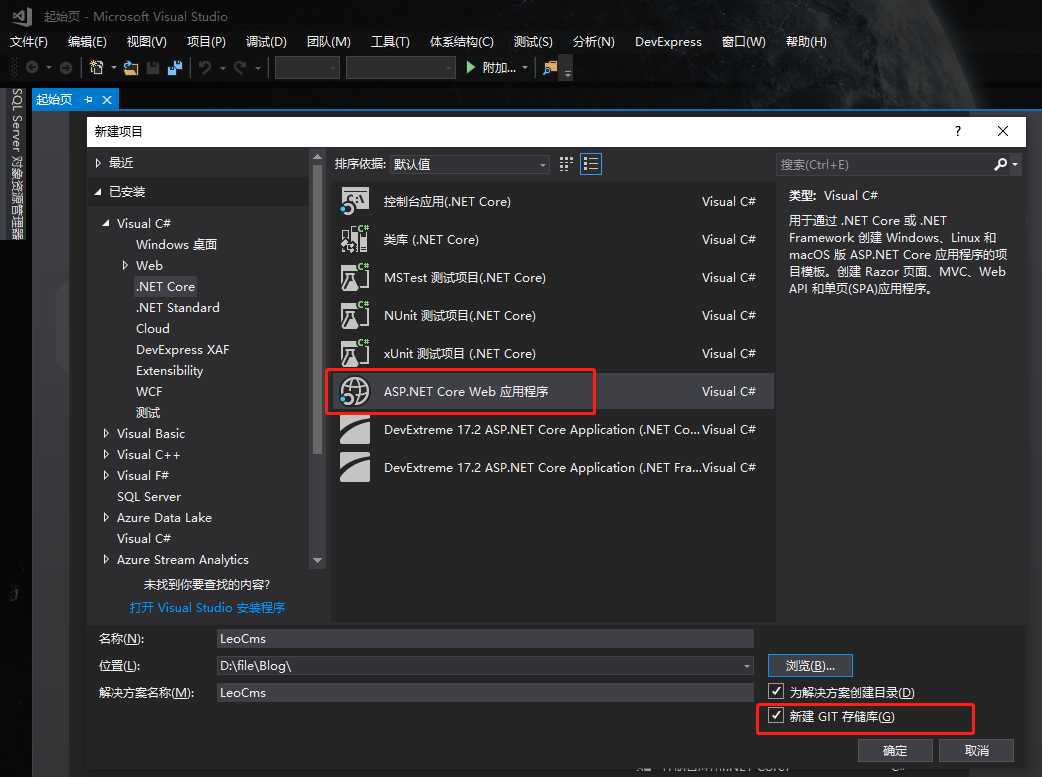Viewport: 1042px width, 777px height.
Task: Click the search magnifier icon
Action: click(x=1000, y=164)
